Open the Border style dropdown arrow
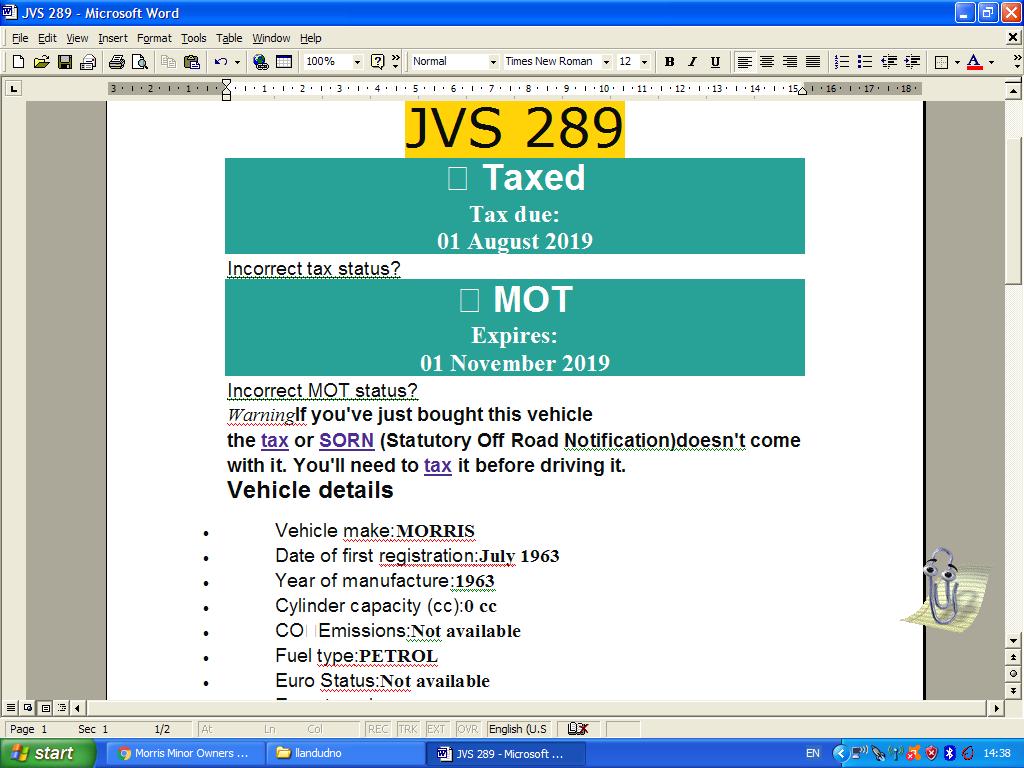The width and height of the screenshot is (1024, 768). coord(957,62)
